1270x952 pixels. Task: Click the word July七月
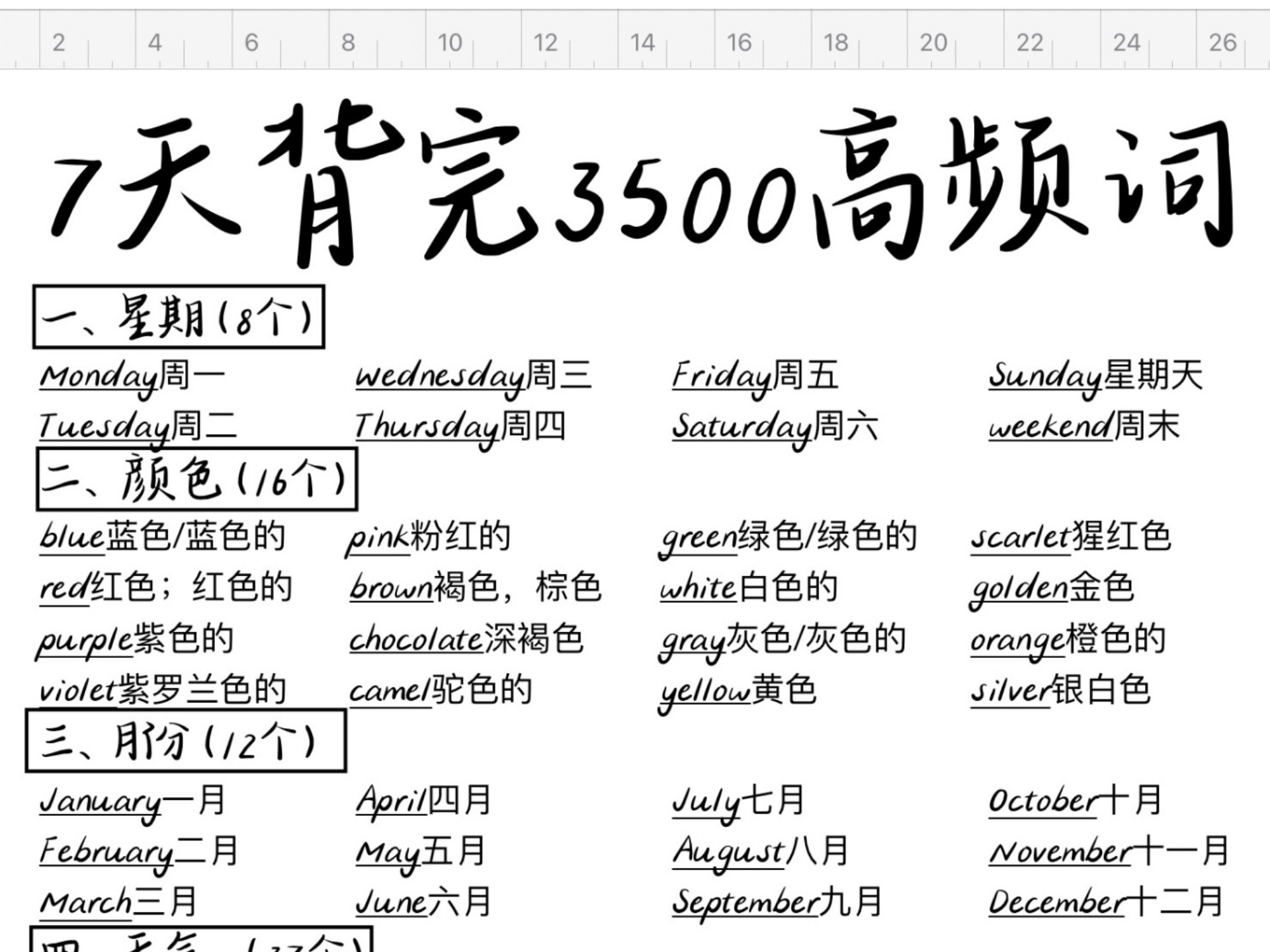coord(738,804)
